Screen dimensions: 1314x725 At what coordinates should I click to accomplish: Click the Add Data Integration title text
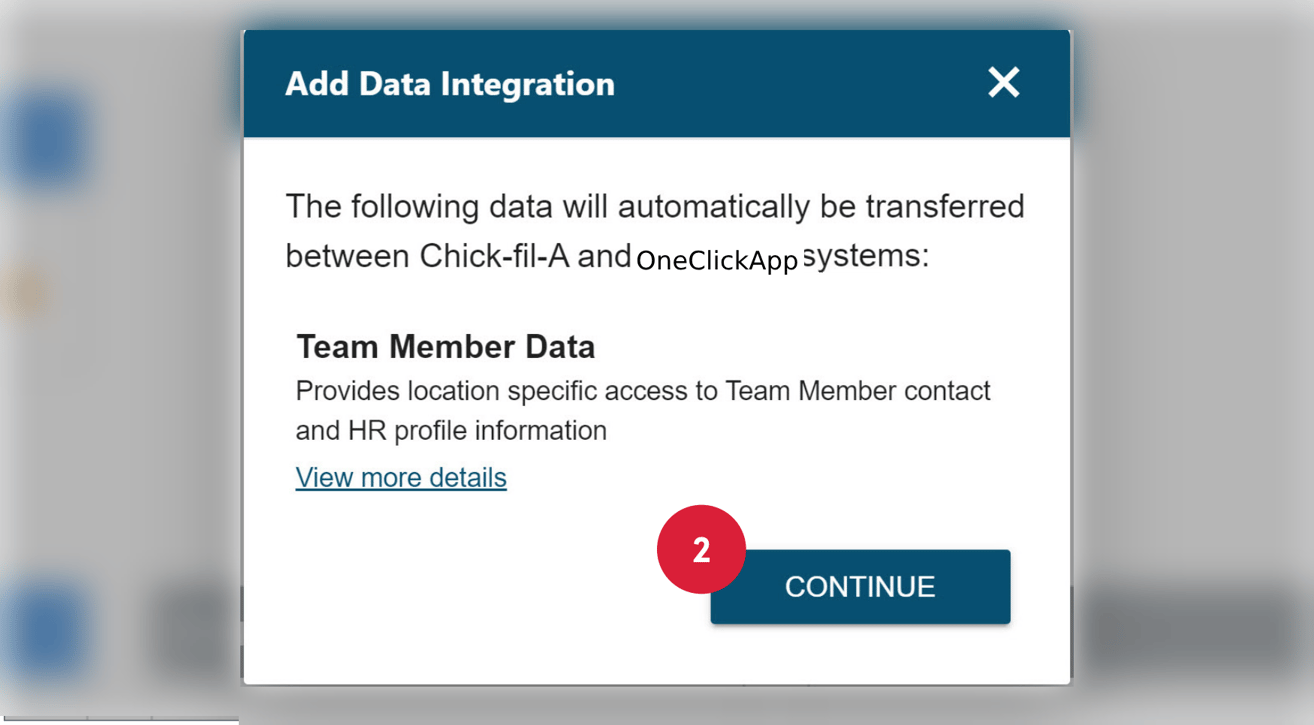pos(449,84)
